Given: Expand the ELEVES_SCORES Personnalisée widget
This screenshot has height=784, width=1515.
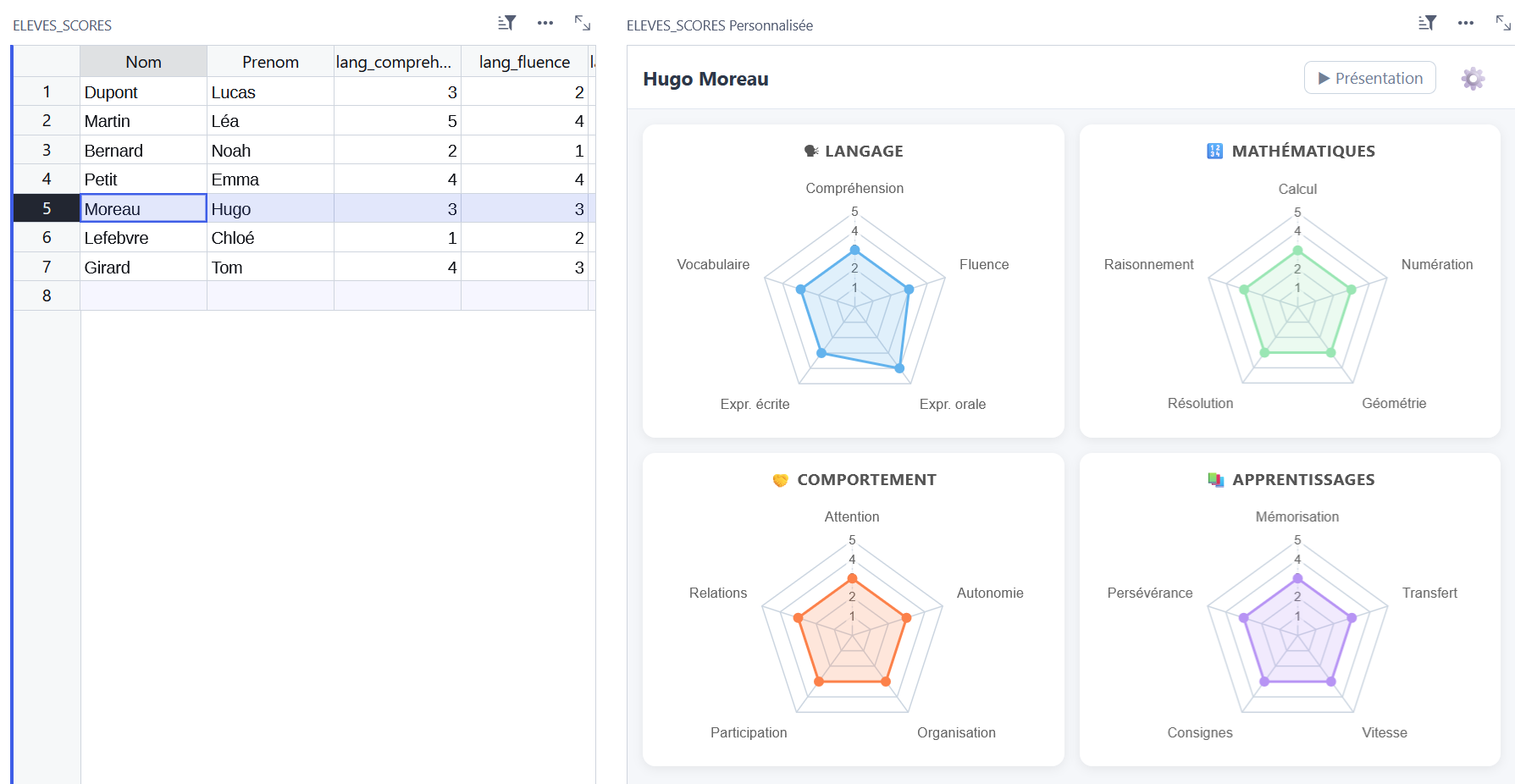Looking at the screenshot, I should pos(1503,23).
